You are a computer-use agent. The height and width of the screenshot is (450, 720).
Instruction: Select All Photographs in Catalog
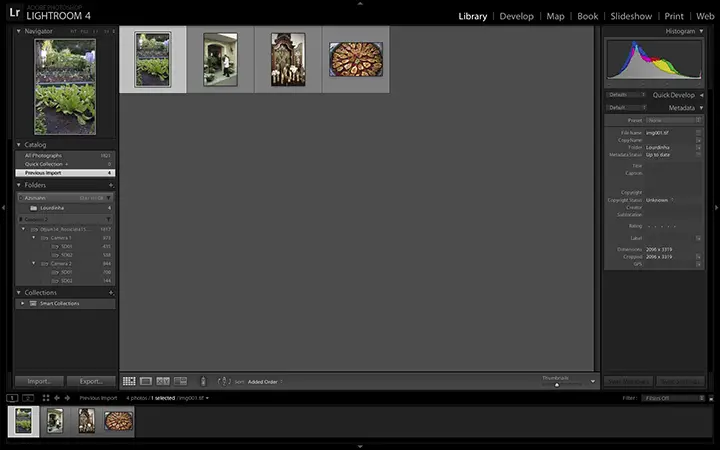tap(65, 156)
